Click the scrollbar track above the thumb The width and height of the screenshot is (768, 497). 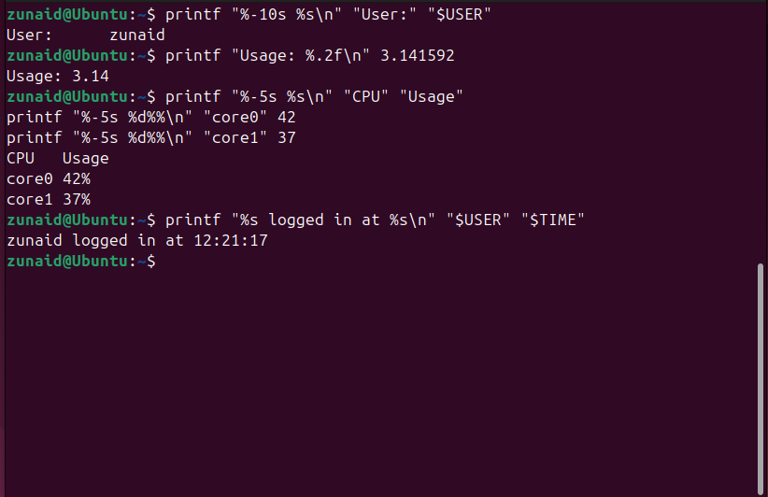pyautogui.click(x=761, y=130)
